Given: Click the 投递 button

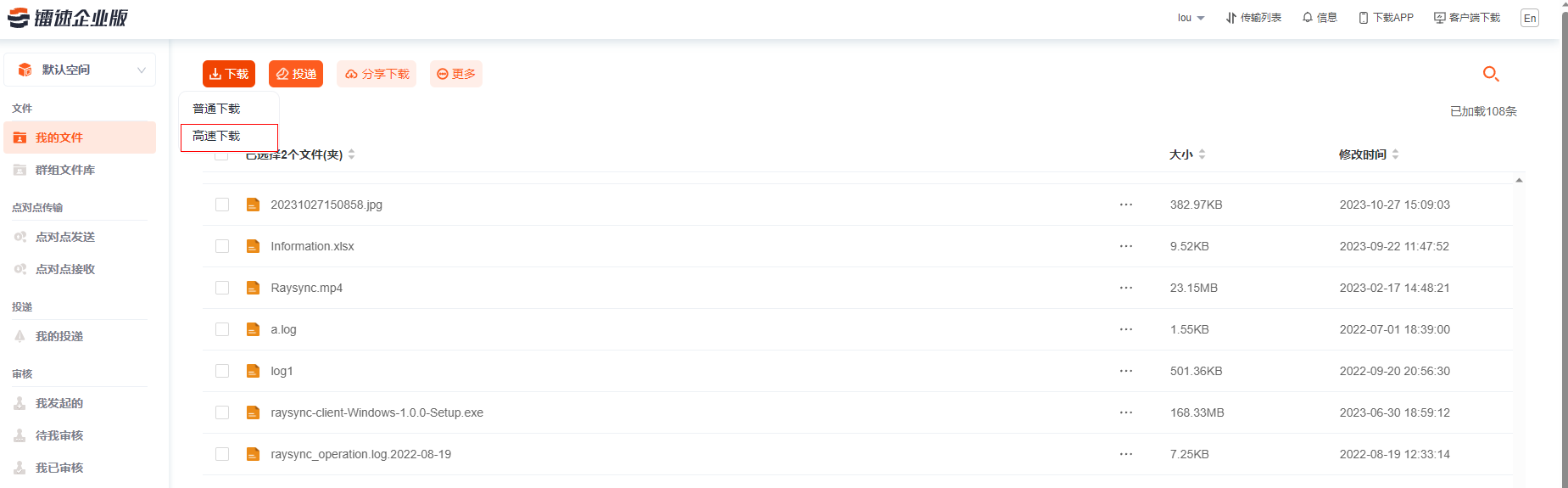Looking at the screenshot, I should point(296,74).
